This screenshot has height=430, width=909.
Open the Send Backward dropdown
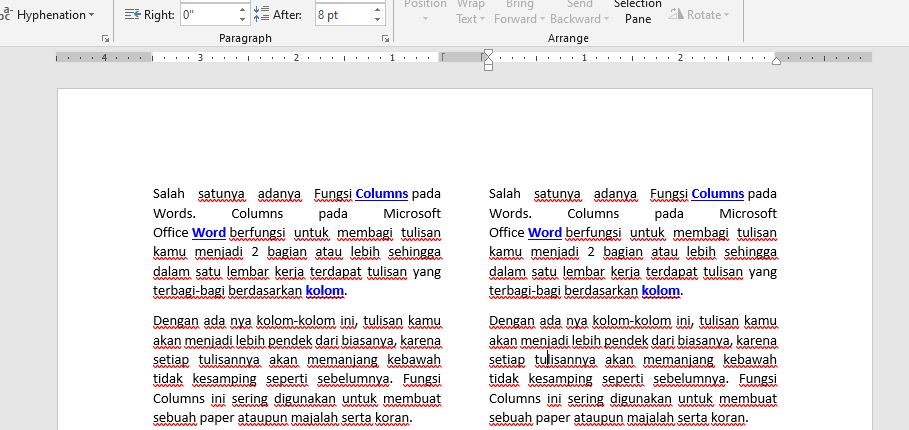[579, 12]
